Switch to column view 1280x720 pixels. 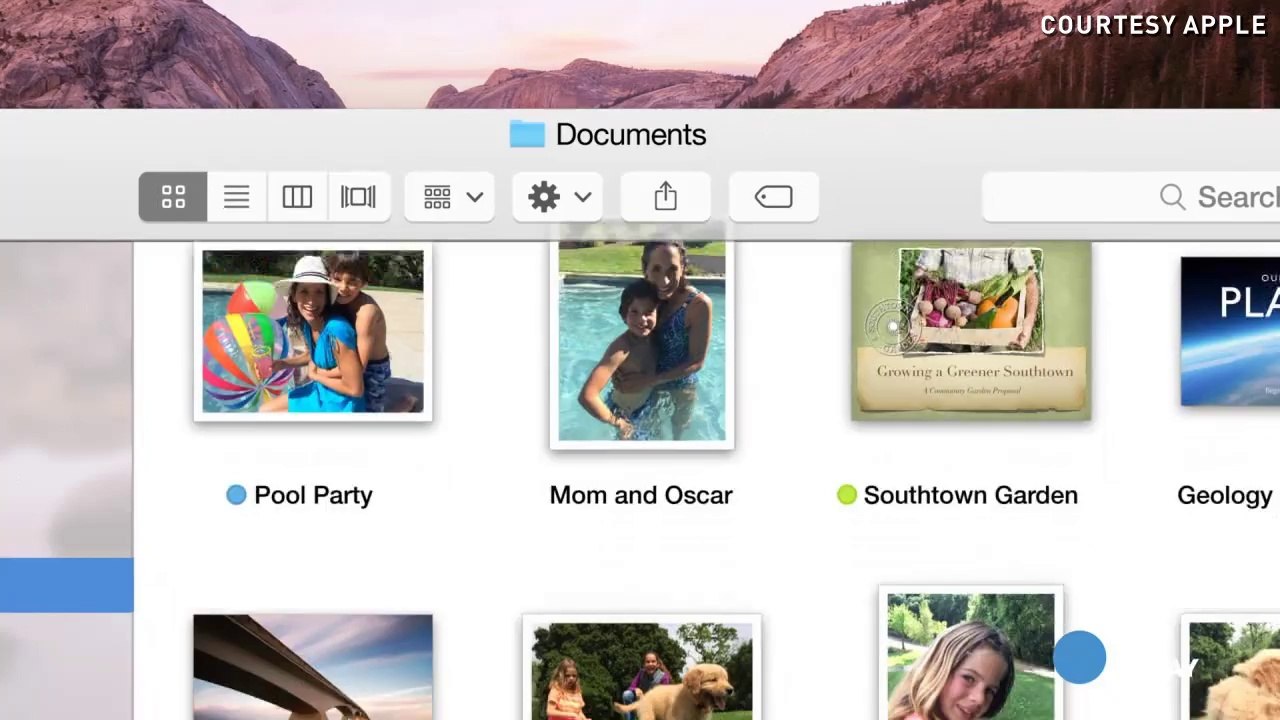[x=297, y=197]
